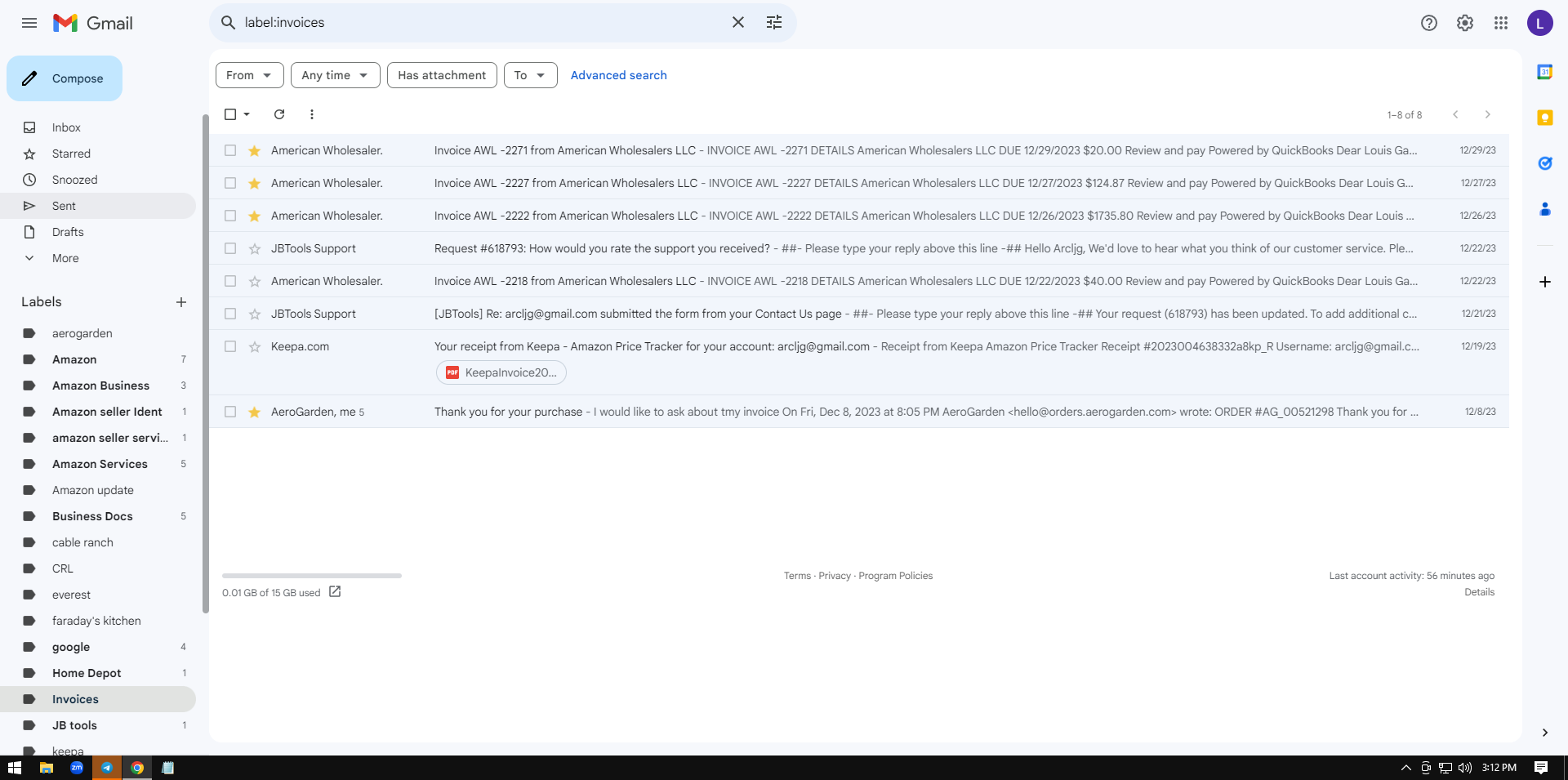
Task: Star the Keepa.com receipt email
Action: (x=255, y=346)
